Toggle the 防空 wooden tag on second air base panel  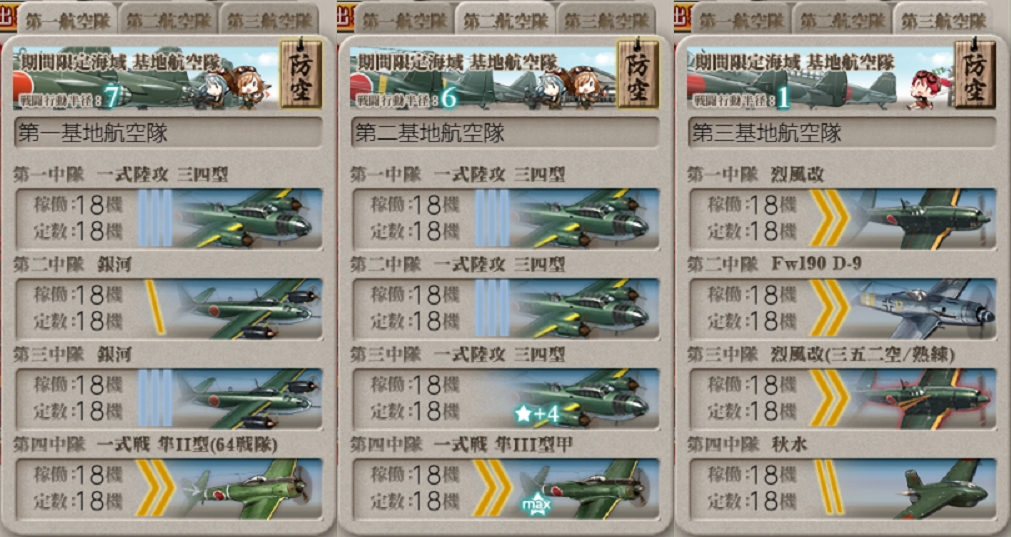(x=638, y=73)
